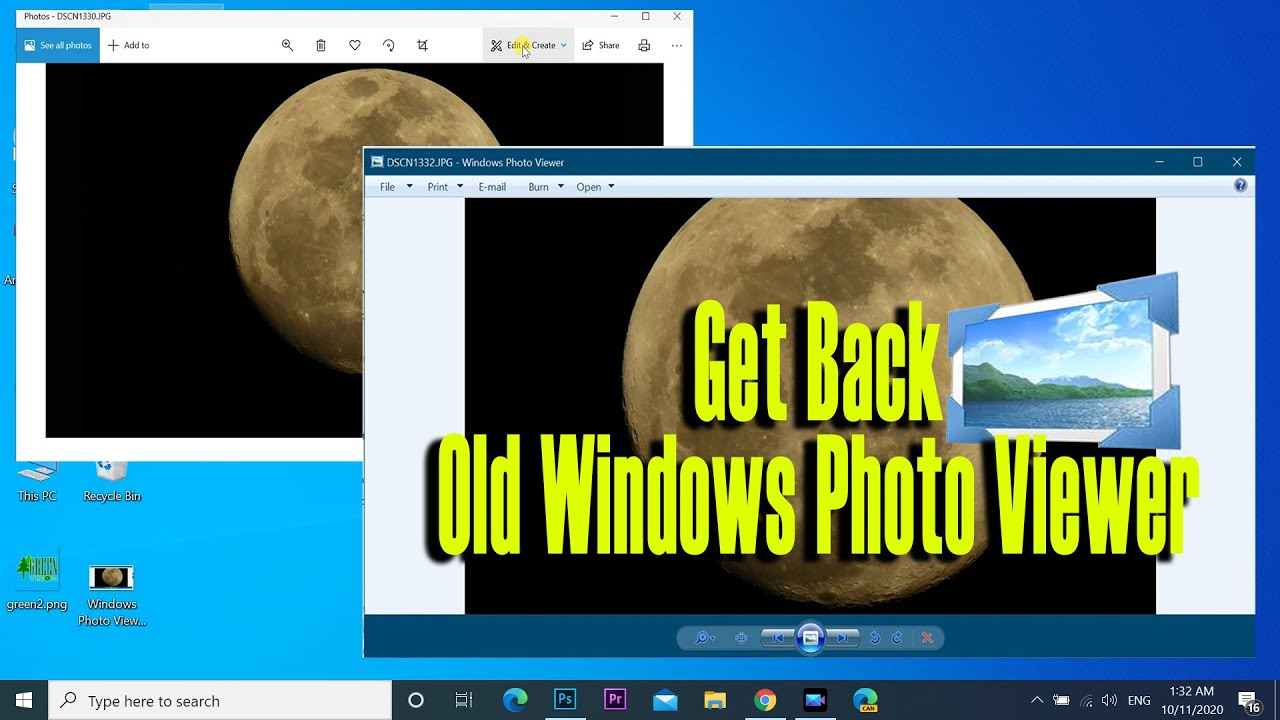
Task: Show hidden system tray icons chevron
Action: tap(1036, 700)
